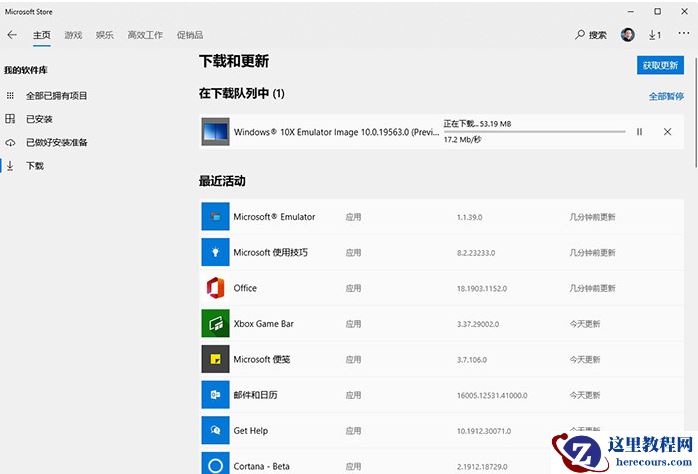Screen dimensions: 698x474
Task: Click the Microsoft Emulator app icon
Action: (x=215, y=217)
